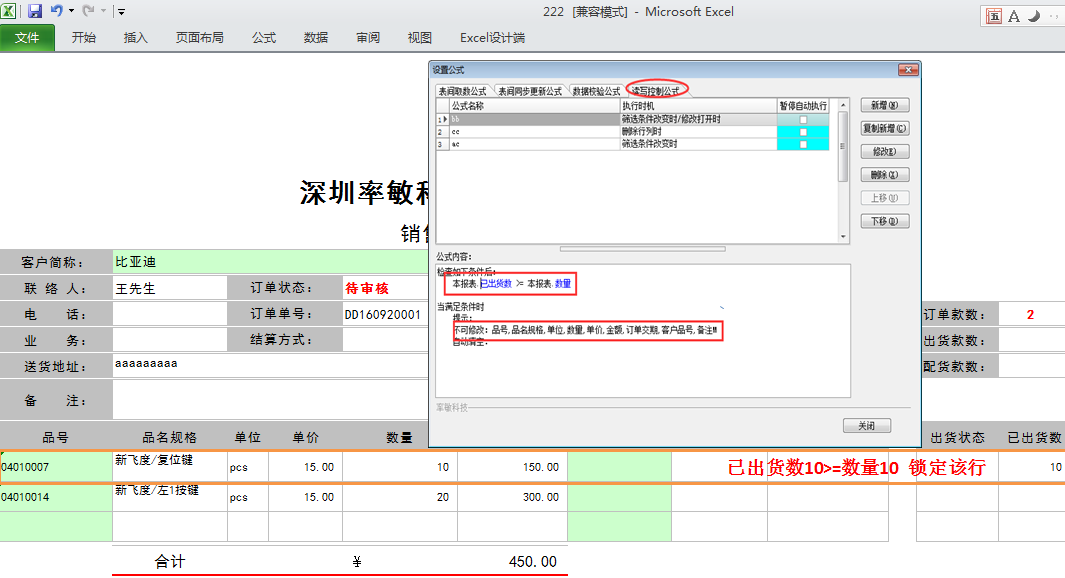Click the 品名规格 cell 新飞度/左1按键
Screen dimensions: 1065x578
[x=170, y=497]
